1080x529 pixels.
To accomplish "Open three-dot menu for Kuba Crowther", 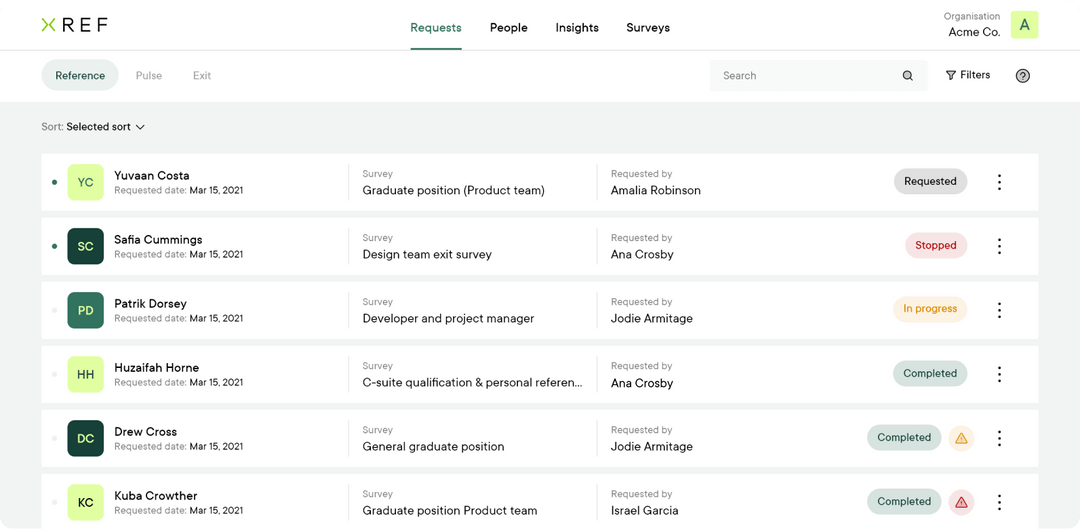I will (999, 502).
